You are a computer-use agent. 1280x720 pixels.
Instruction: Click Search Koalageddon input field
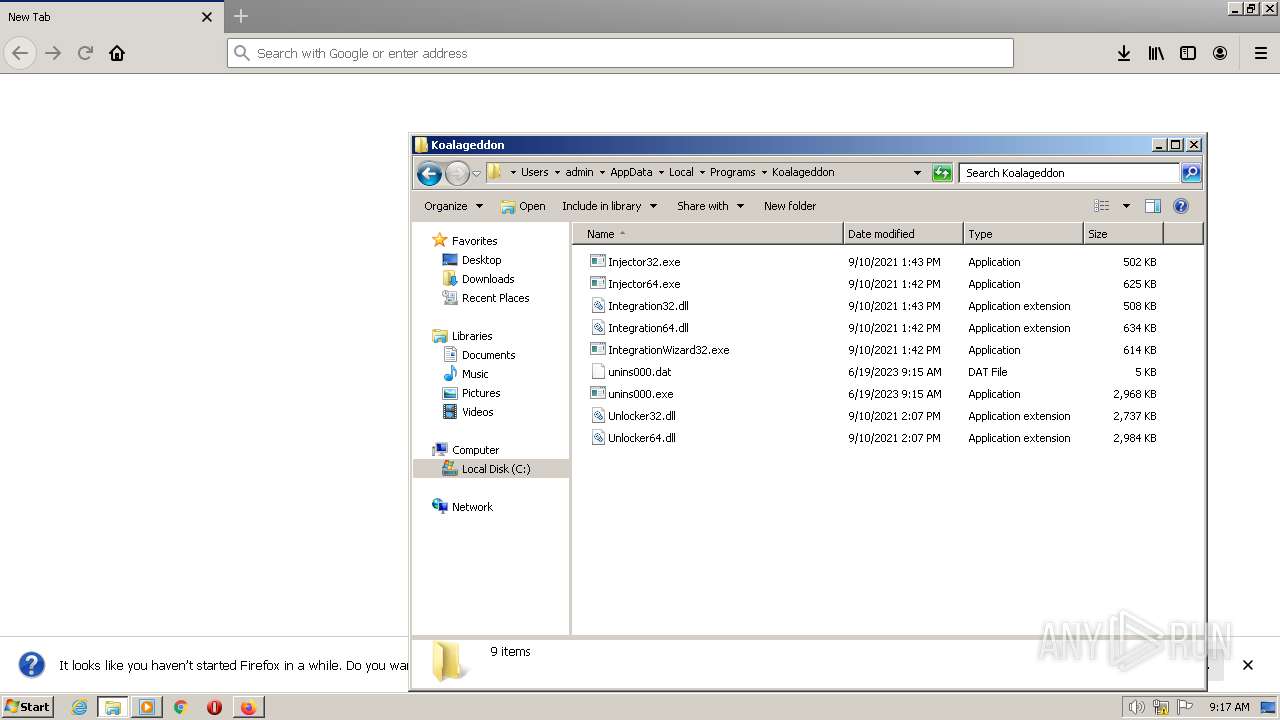pos(1069,173)
